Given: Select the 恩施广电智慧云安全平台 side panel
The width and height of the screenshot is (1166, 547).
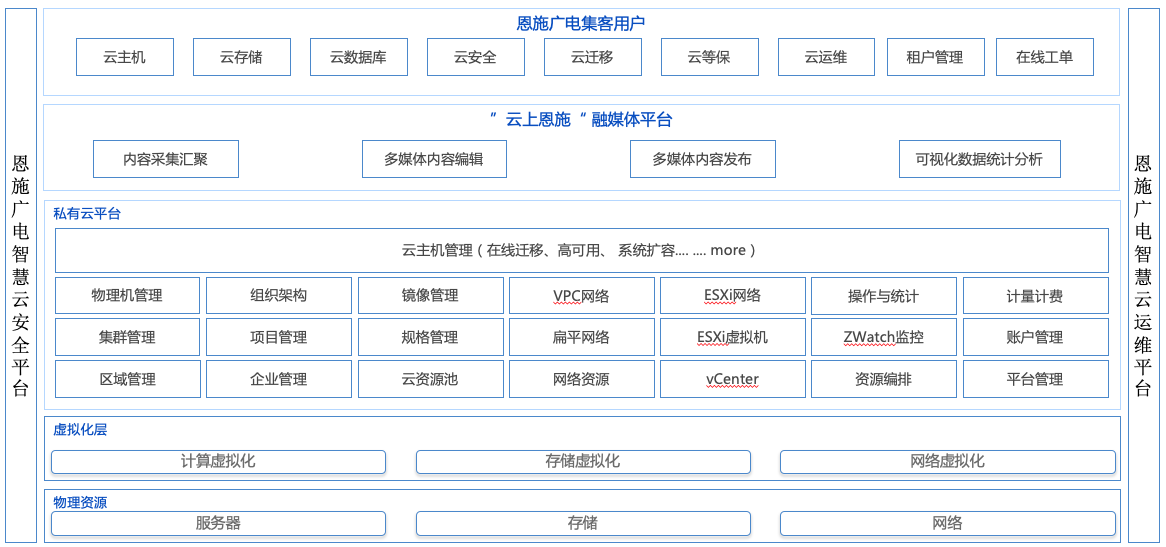Looking at the screenshot, I should pos(21,275).
